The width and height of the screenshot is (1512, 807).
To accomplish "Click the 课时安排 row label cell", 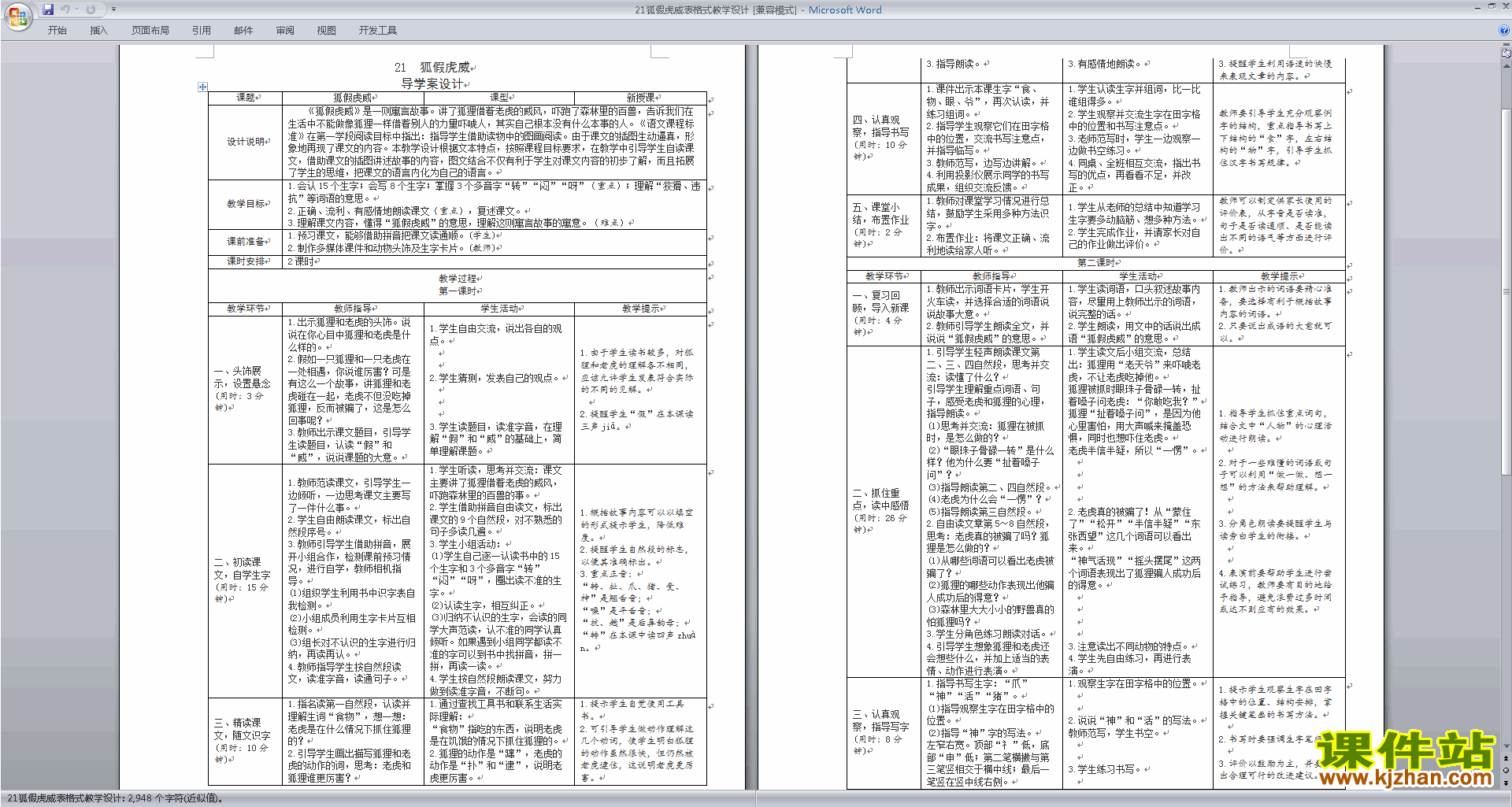I will 246,261.
